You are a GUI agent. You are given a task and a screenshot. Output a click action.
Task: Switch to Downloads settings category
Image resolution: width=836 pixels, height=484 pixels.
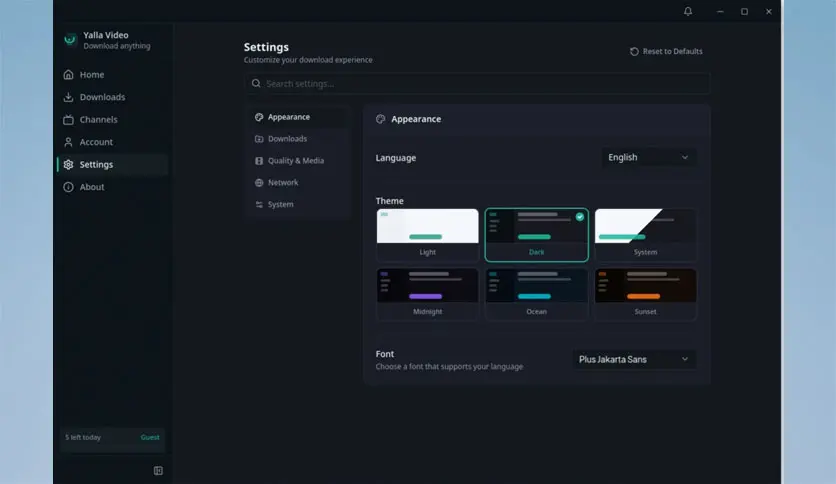pos(299,139)
